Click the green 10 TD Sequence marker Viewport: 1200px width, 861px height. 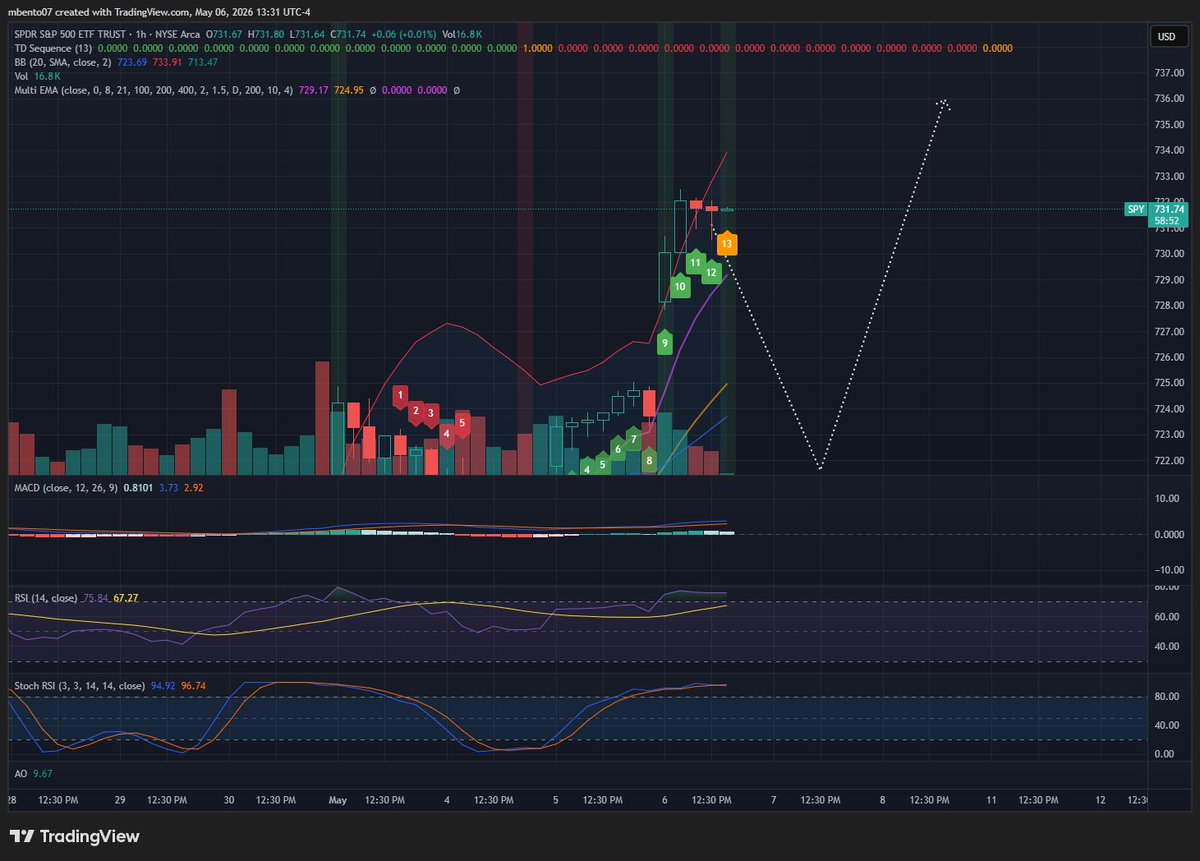[x=680, y=286]
